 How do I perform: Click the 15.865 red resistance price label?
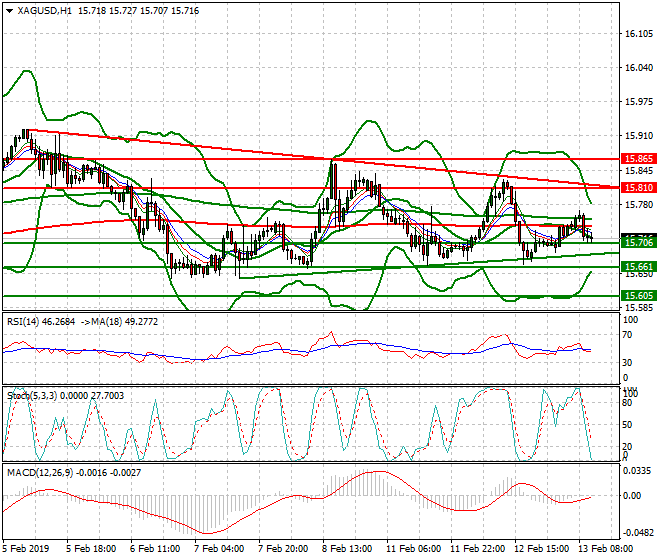[x=639, y=159]
